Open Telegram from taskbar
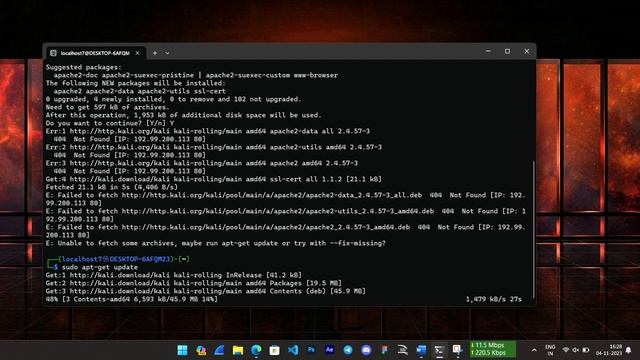 point(348,350)
